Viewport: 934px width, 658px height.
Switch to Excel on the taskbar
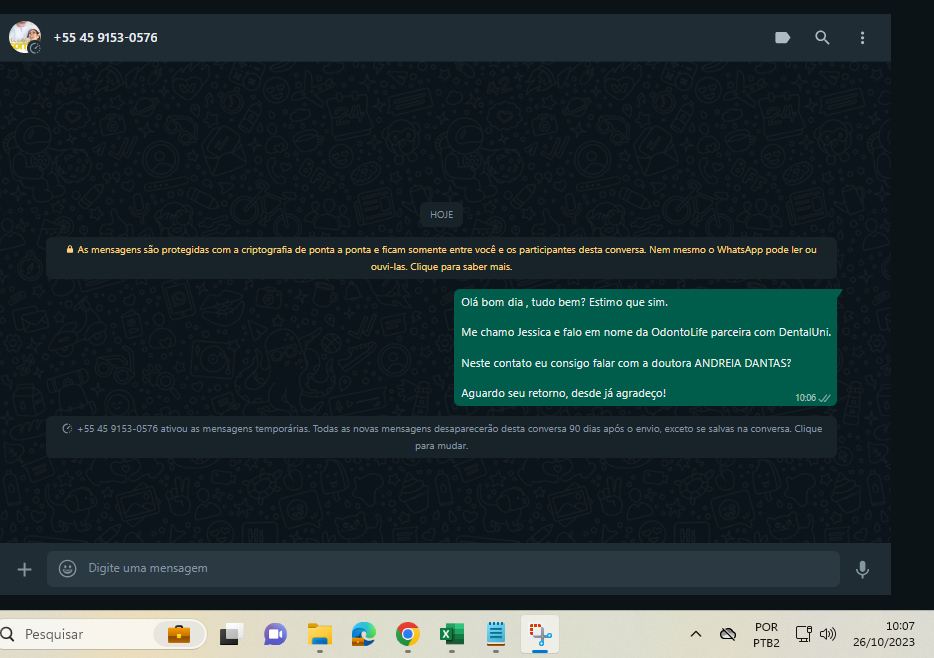452,635
